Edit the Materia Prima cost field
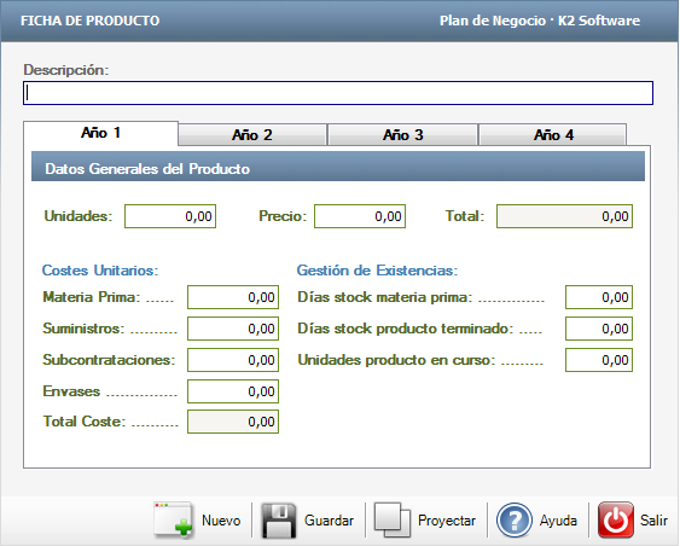Image resolution: width=680 pixels, height=546 pixels. [x=233, y=297]
